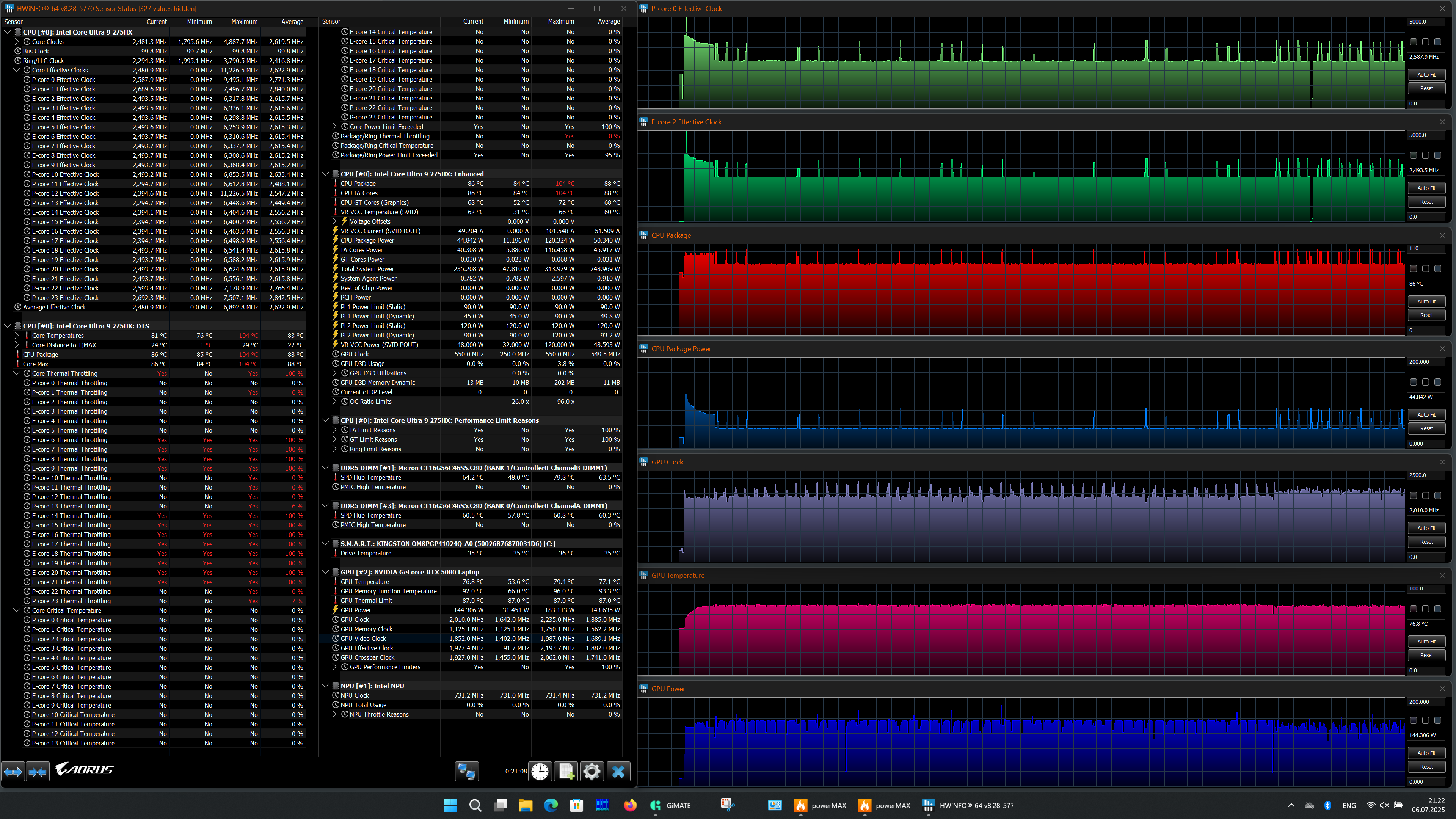Click the clock reset-timer icon

[540, 771]
